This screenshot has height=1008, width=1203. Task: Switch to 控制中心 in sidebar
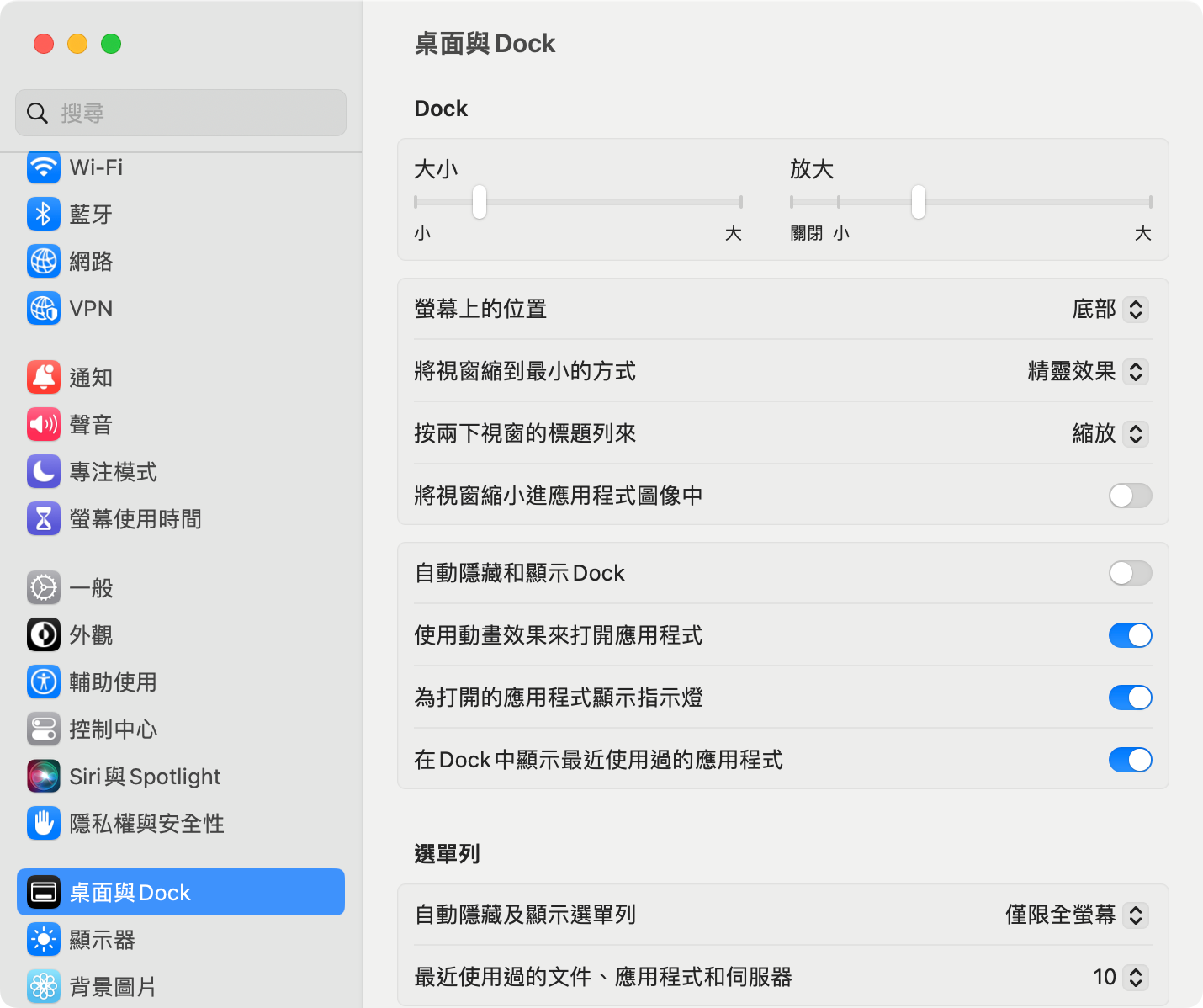pos(113,729)
